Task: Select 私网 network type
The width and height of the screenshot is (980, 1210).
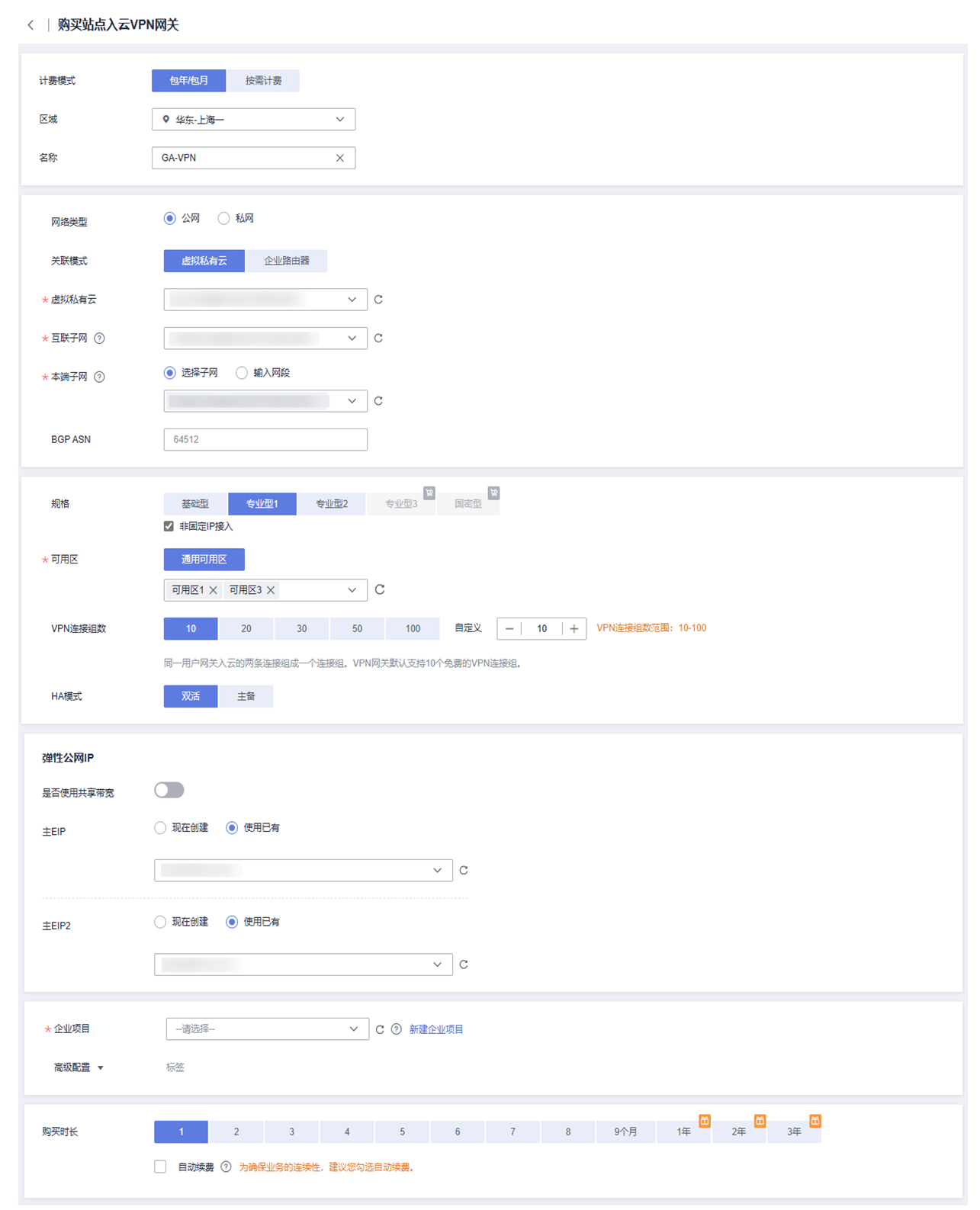Action: 236,218
